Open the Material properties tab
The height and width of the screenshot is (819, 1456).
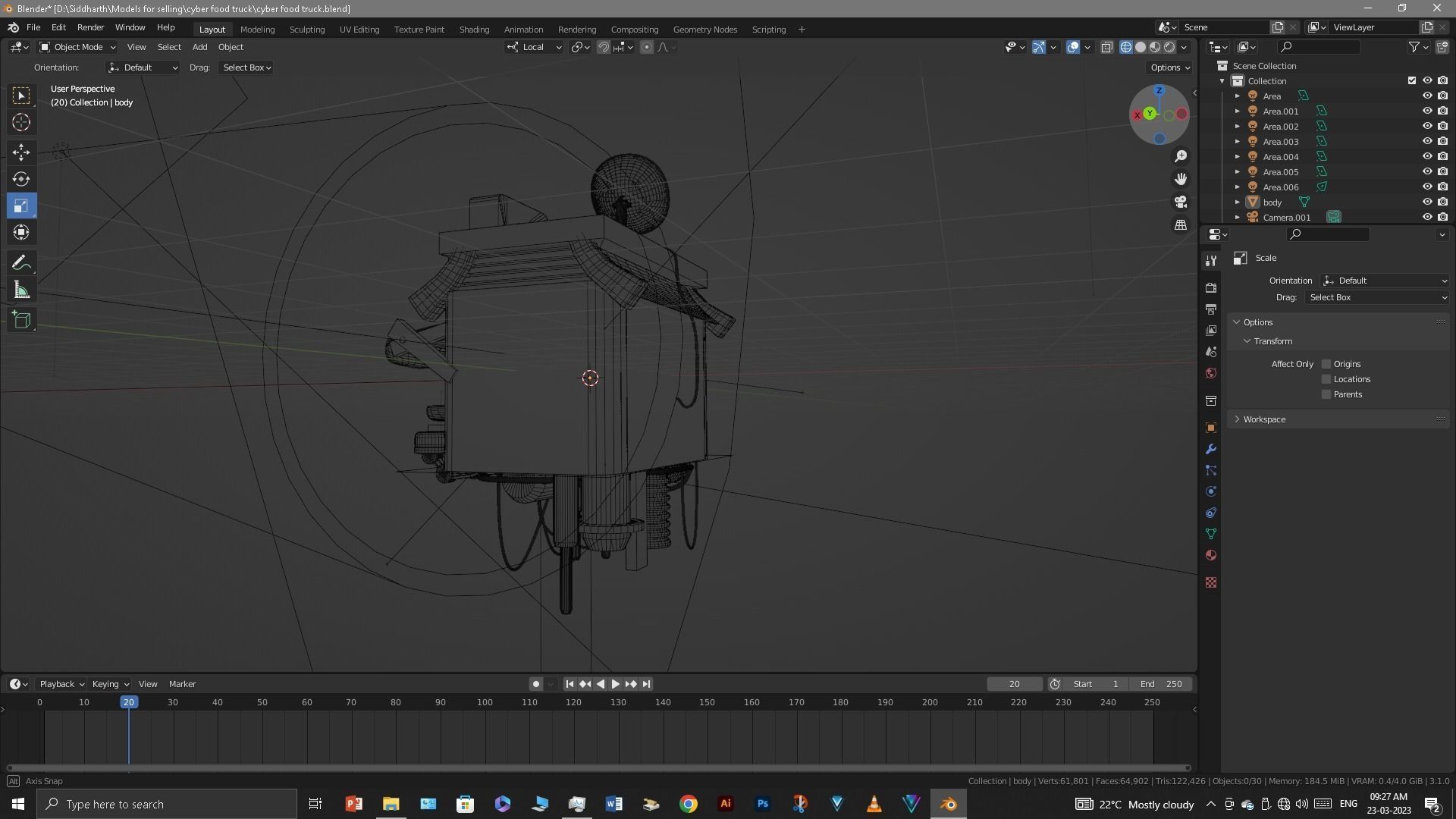coord(1211,556)
